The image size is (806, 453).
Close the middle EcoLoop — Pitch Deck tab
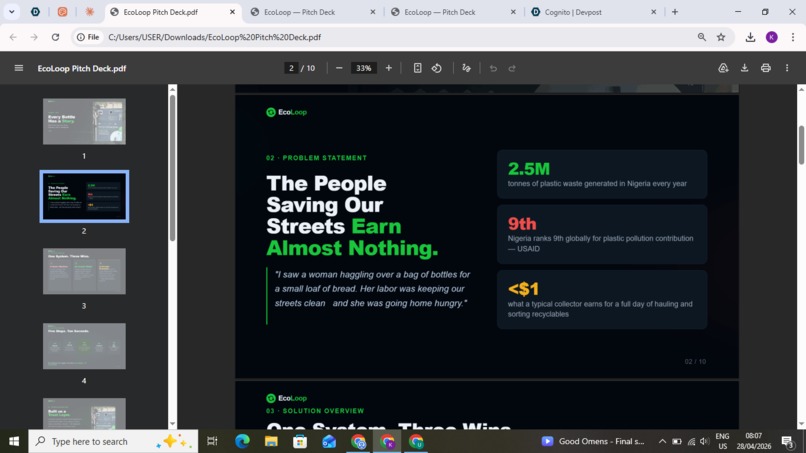373,12
